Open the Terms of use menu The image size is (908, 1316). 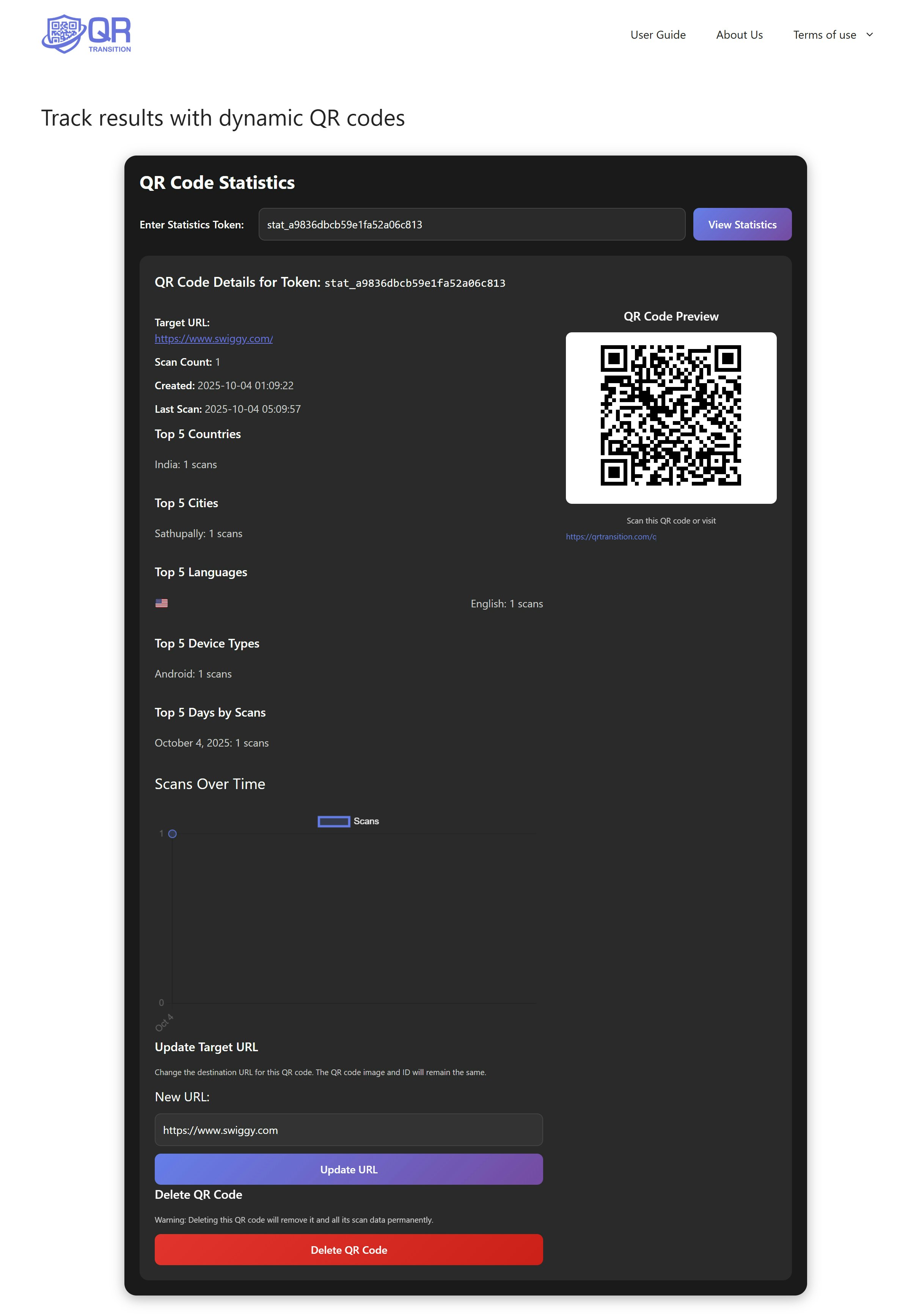click(x=824, y=35)
